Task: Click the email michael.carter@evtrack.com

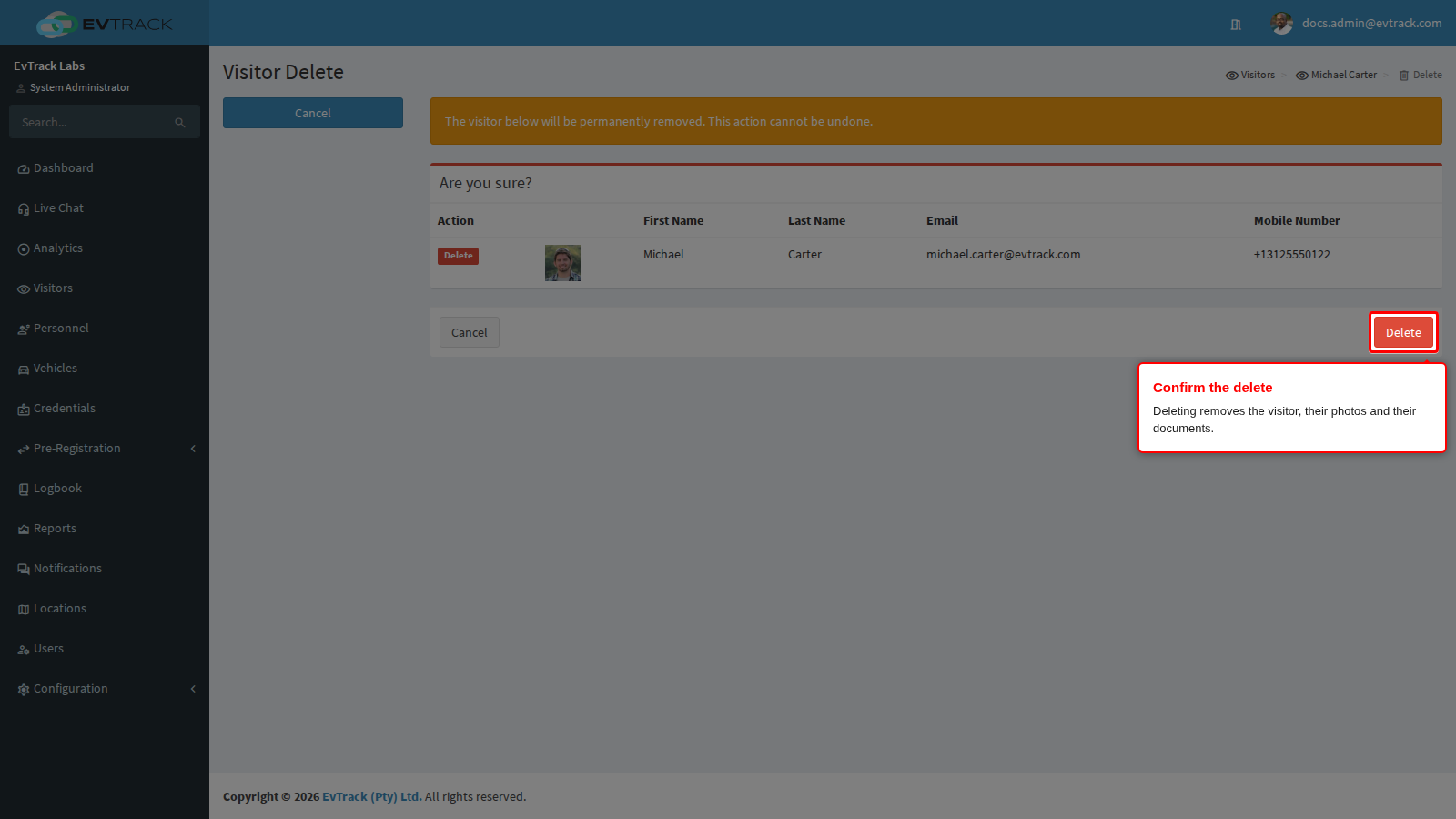Action: click(x=1003, y=255)
